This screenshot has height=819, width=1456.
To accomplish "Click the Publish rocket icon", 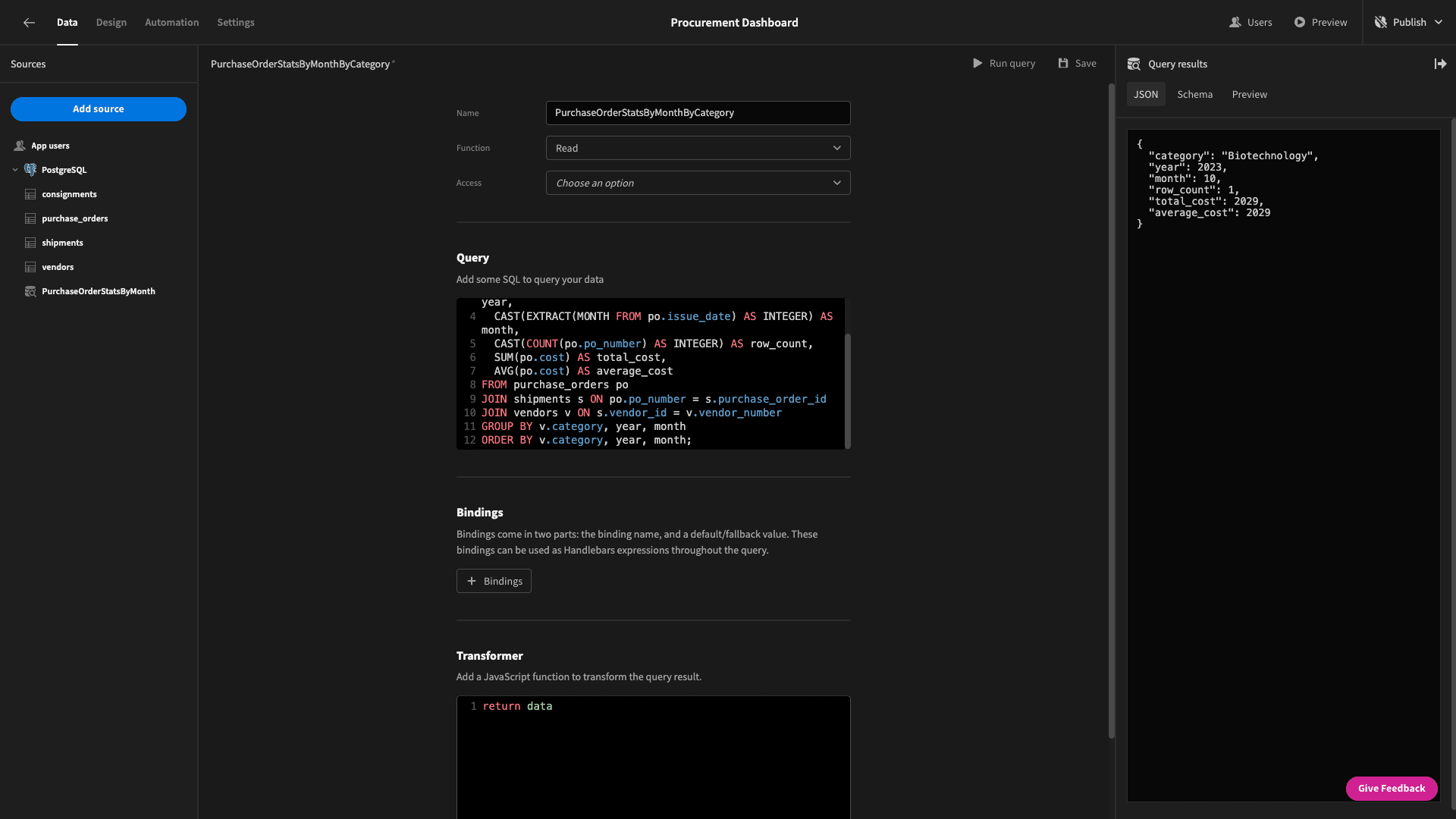I will pyautogui.click(x=1381, y=23).
